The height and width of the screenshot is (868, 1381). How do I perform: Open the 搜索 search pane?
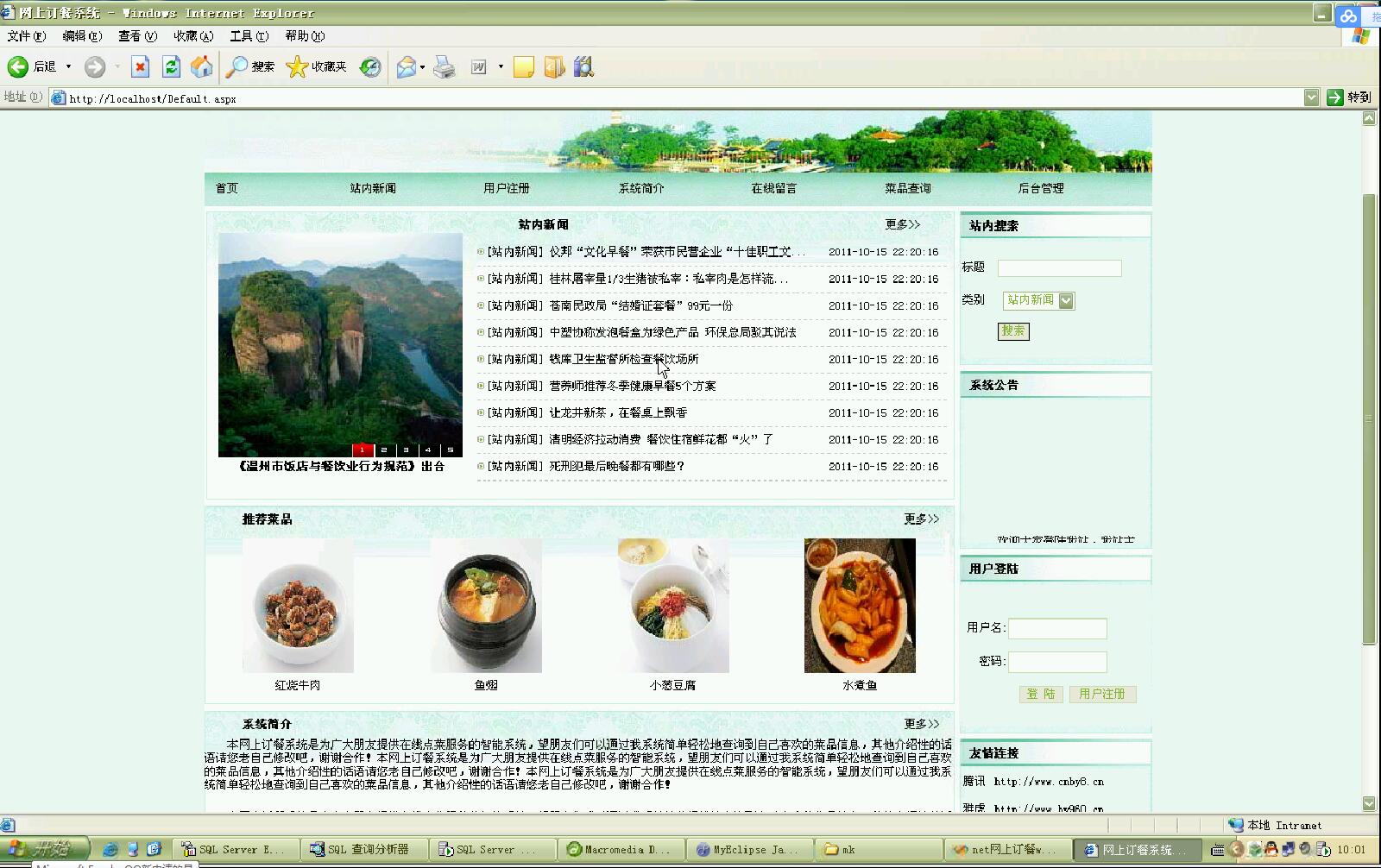pos(250,66)
